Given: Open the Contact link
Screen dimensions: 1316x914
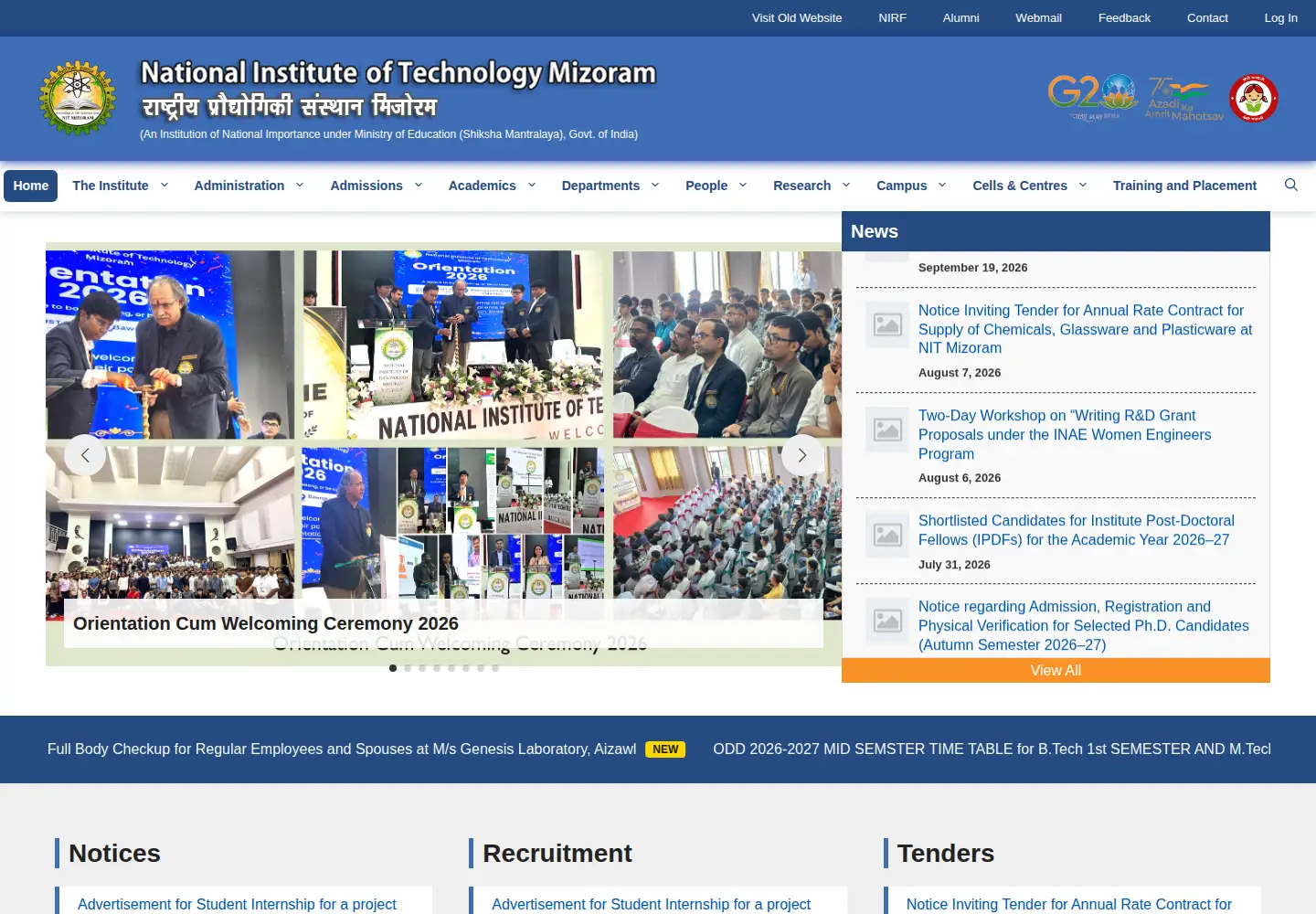Looking at the screenshot, I should 1207,18.
